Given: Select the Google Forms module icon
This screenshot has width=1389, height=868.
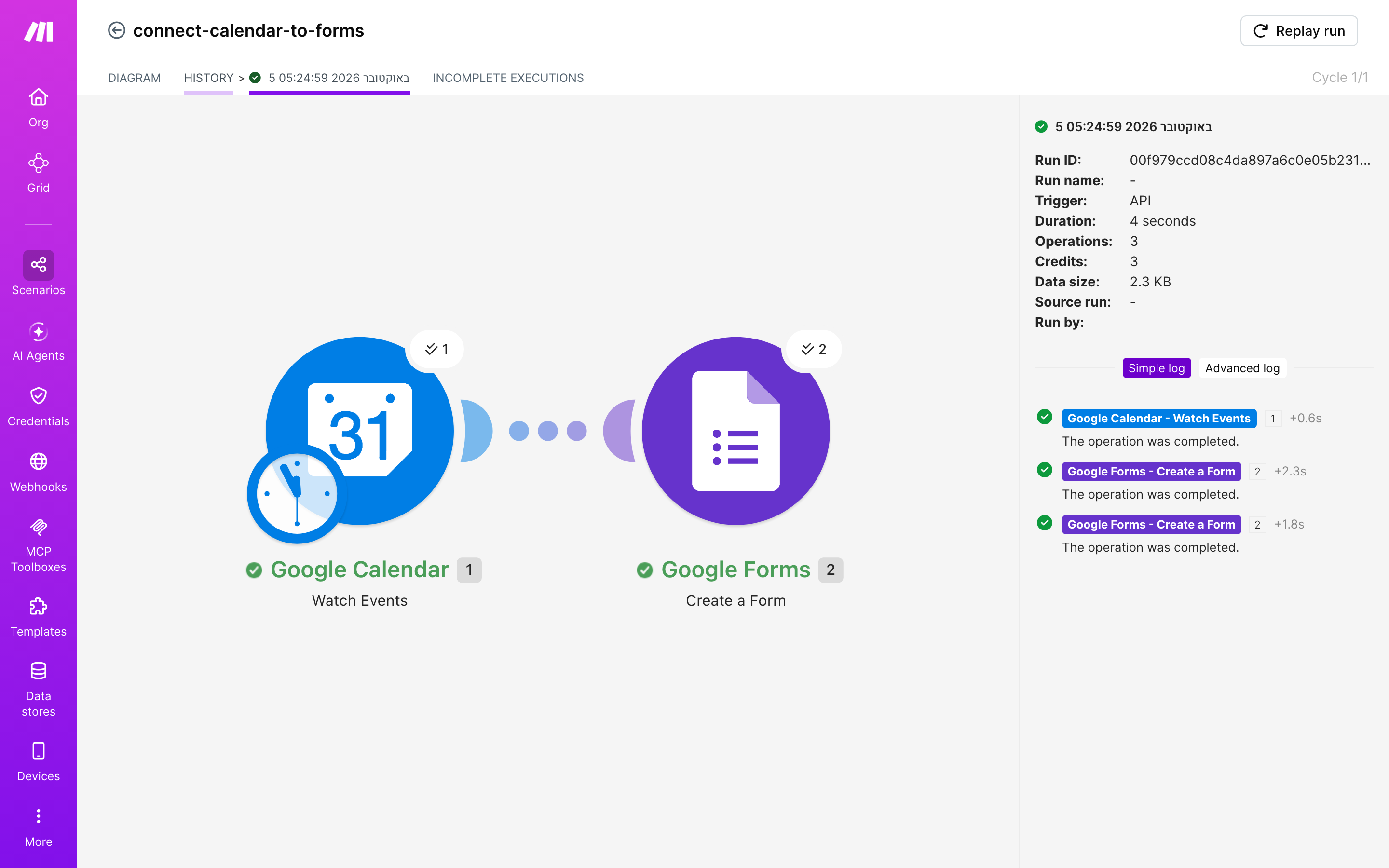Looking at the screenshot, I should (736, 431).
